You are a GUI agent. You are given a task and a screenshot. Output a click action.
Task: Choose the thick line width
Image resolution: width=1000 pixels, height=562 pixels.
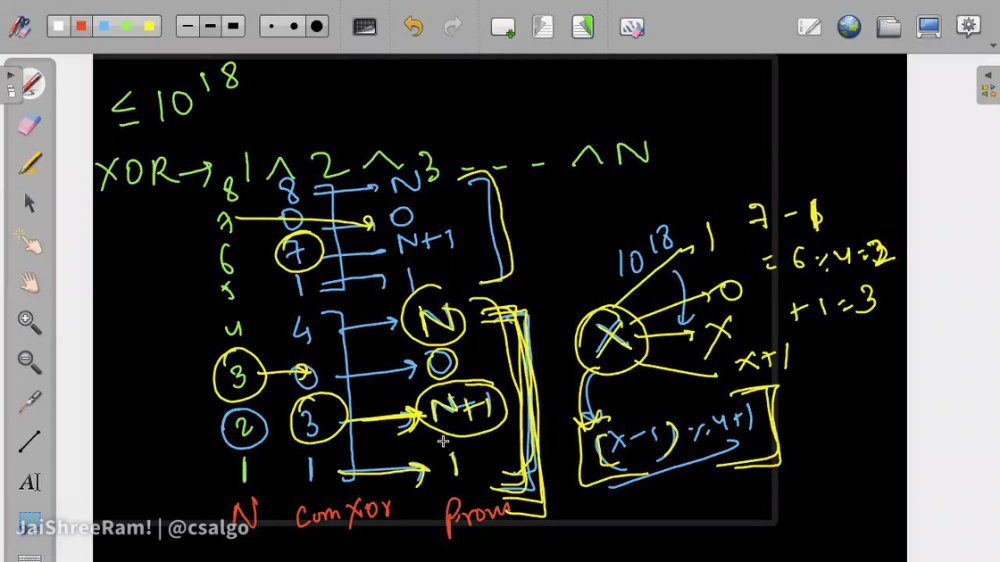coord(233,26)
